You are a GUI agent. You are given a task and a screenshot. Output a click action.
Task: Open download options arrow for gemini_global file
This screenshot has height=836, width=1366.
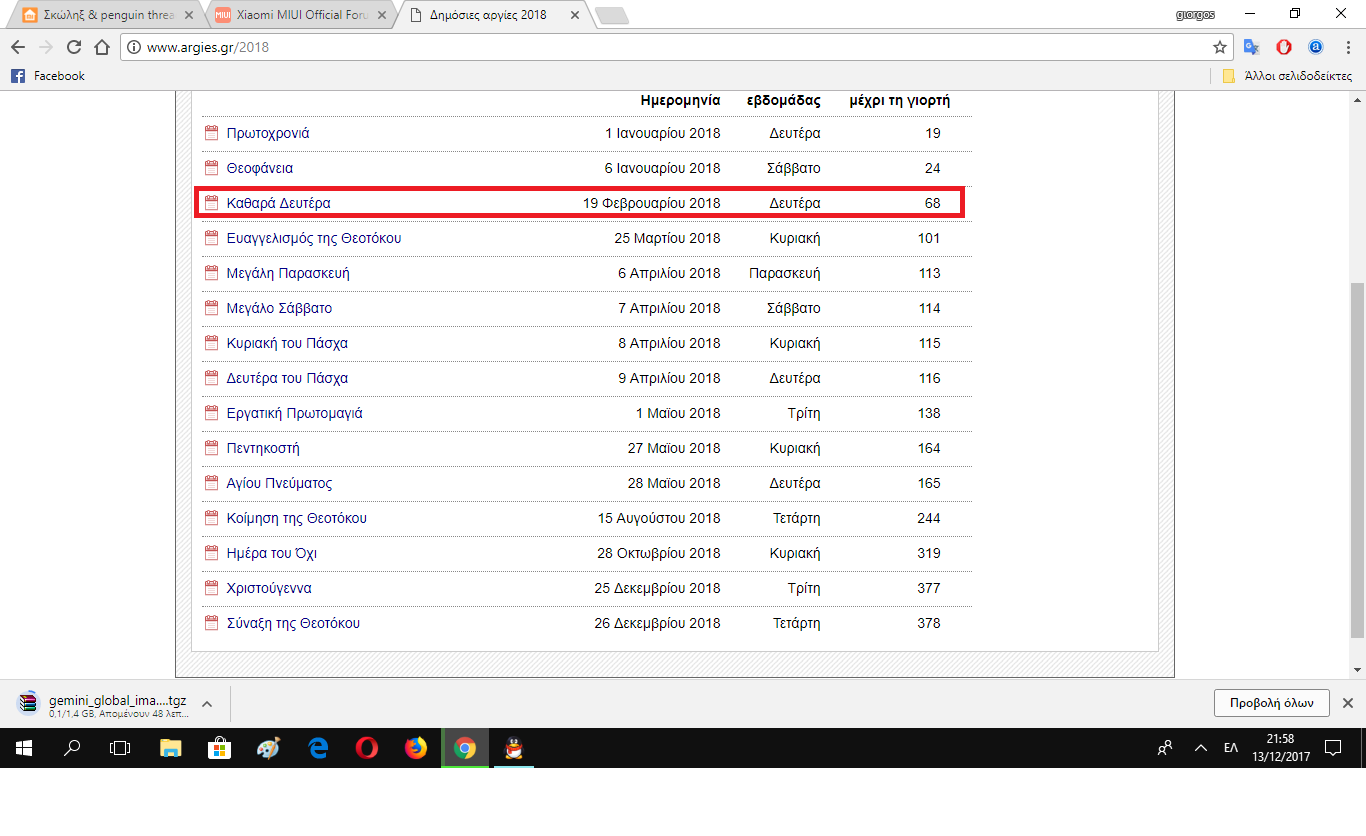click(x=207, y=703)
